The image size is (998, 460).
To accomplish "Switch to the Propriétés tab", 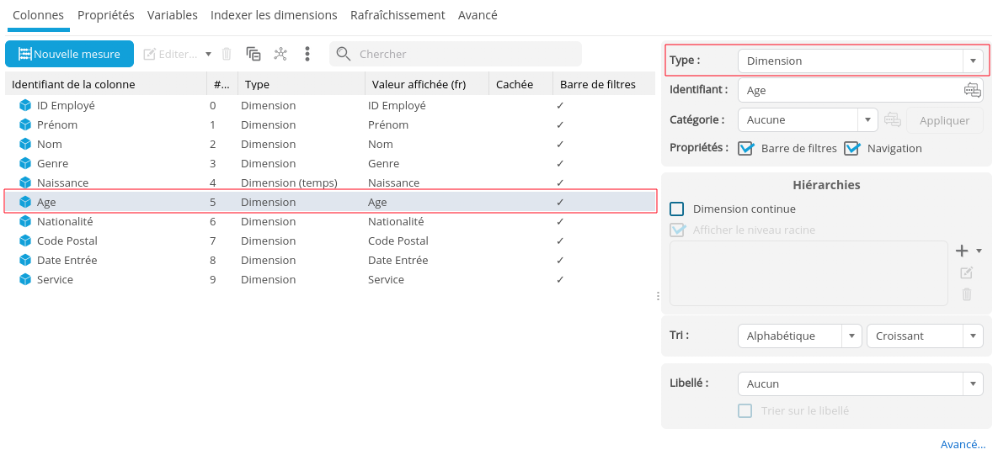I will [x=106, y=15].
